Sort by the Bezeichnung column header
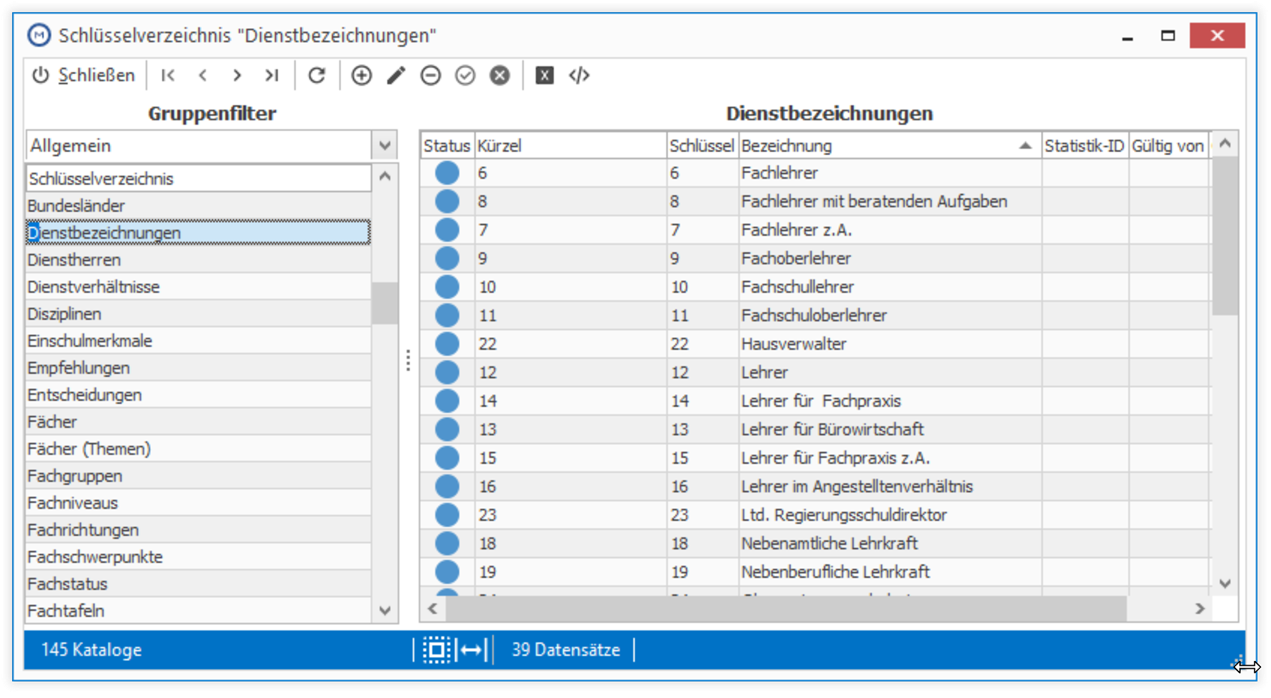The width and height of the screenshot is (1271, 698). [x=889, y=146]
